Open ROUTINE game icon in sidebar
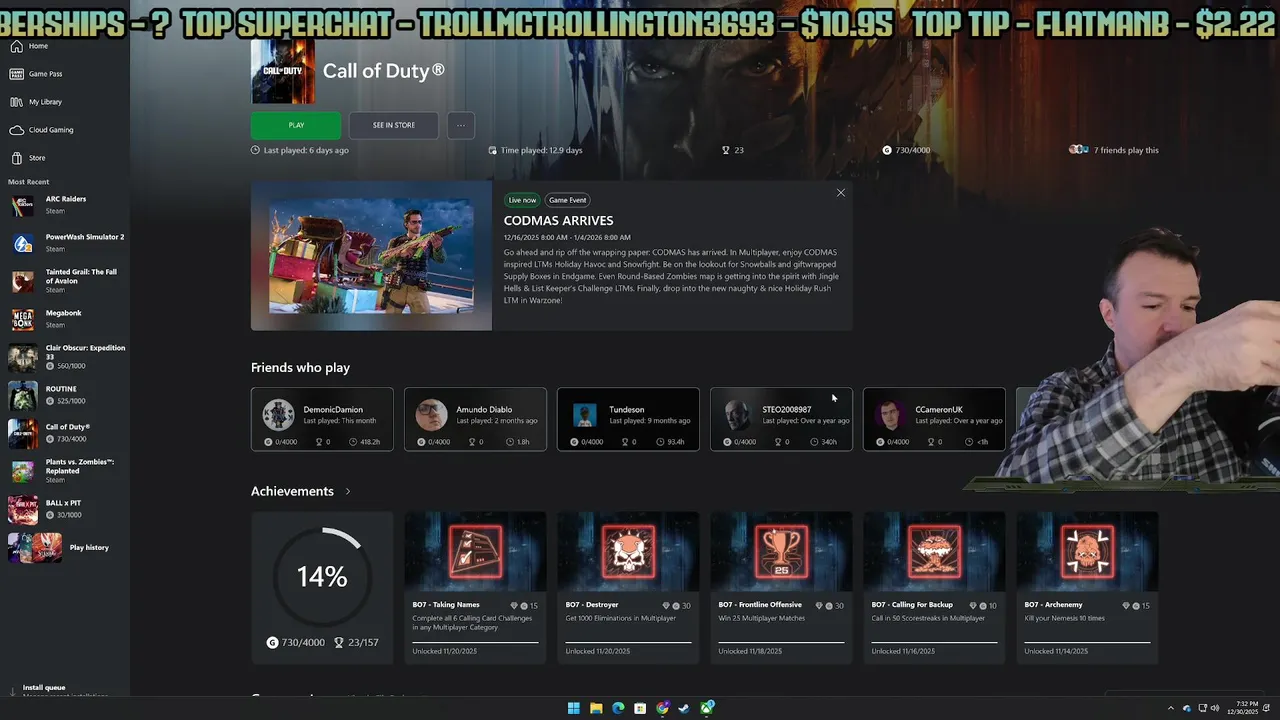 click(x=22, y=395)
